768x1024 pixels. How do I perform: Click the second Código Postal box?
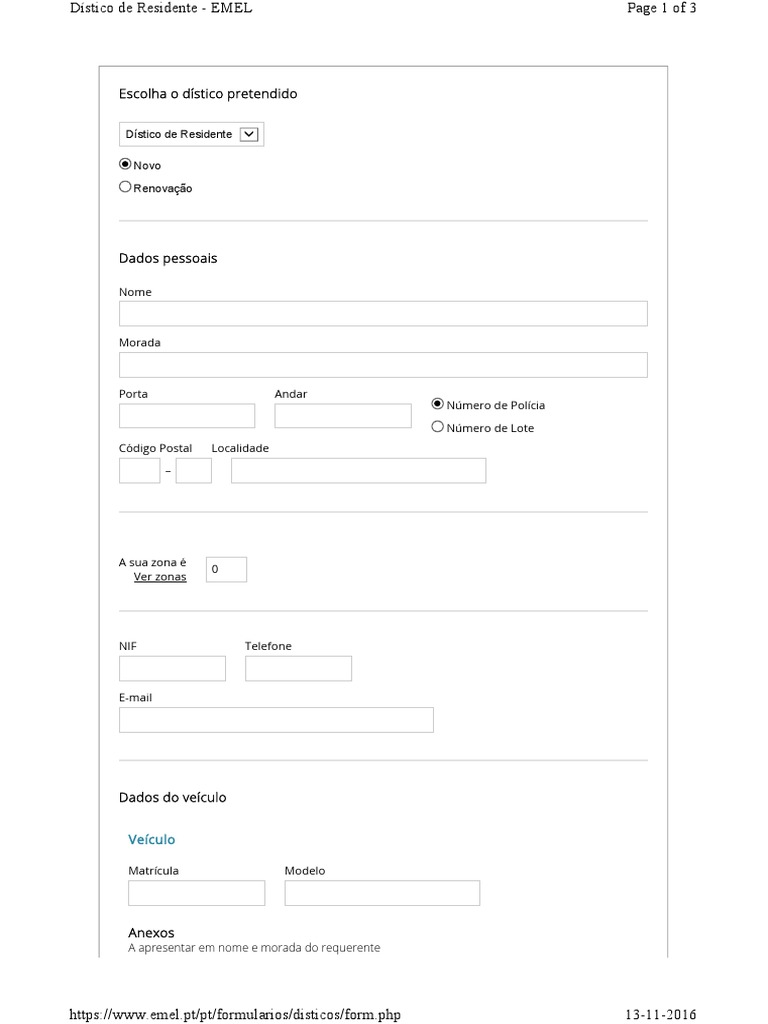[x=194, y=471]
